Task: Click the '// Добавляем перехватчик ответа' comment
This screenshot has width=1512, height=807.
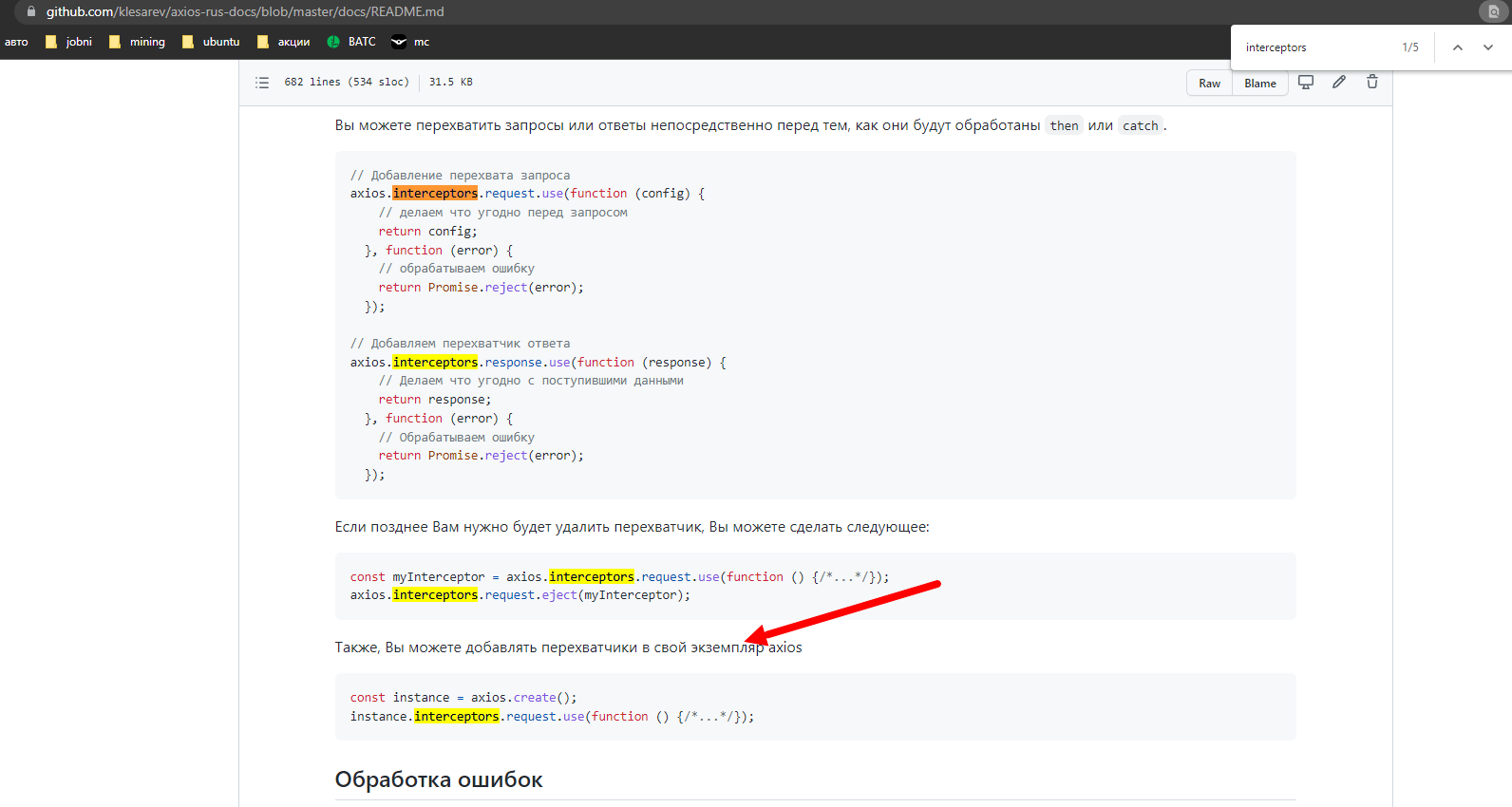Action: (x=460, y=344)
